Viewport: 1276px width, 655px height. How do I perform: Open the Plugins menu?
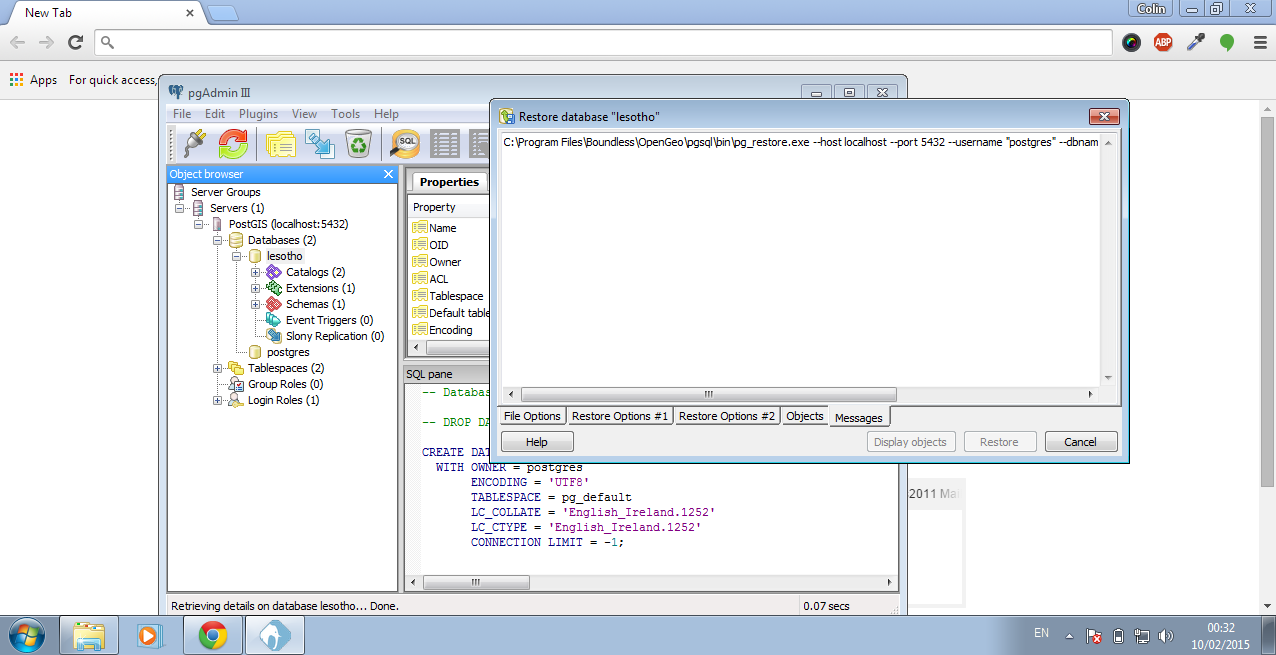[x=258, y=114]
